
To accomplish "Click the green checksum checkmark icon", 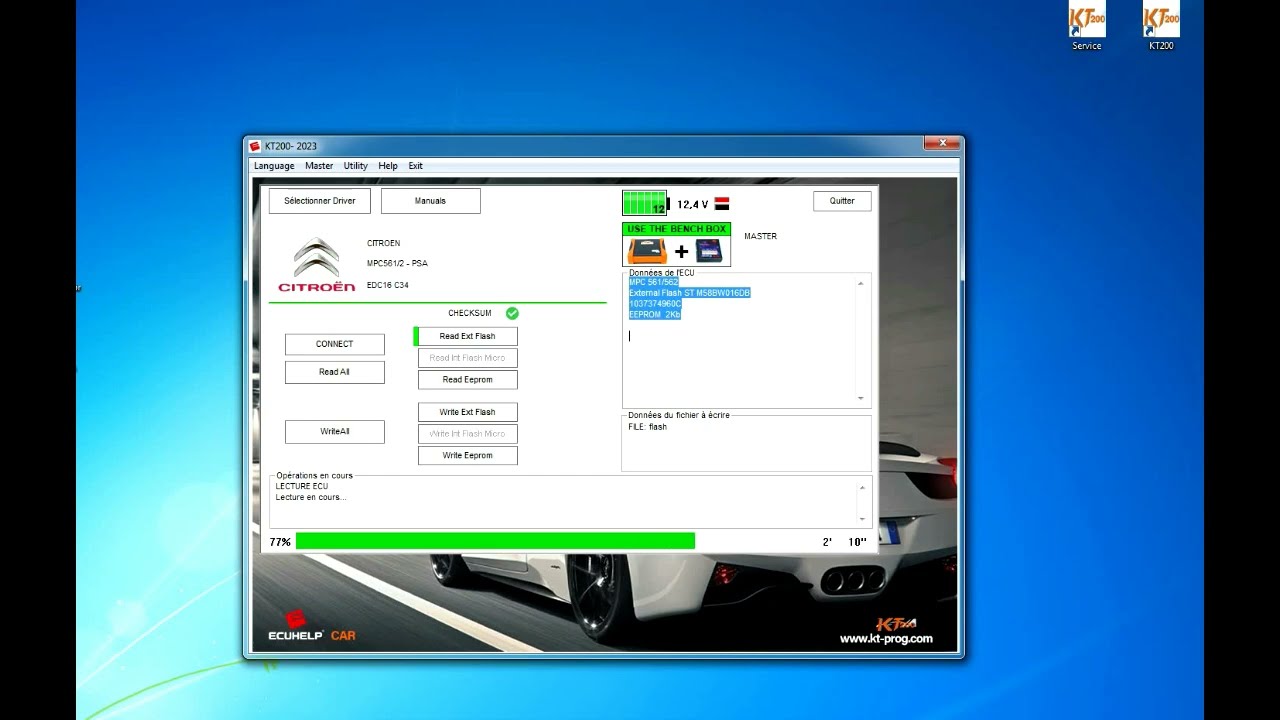I will tap(512, 313).
